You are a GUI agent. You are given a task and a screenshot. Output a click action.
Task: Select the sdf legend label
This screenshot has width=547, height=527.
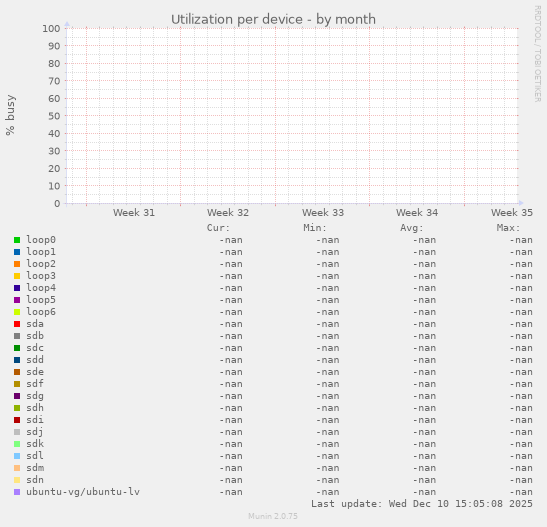tap(35, 384)
